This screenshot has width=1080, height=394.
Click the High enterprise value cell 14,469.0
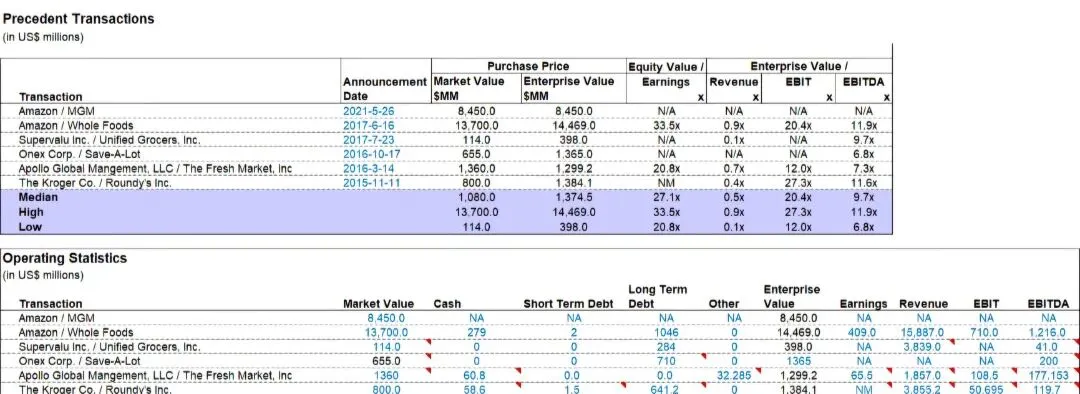coord(574,212)
